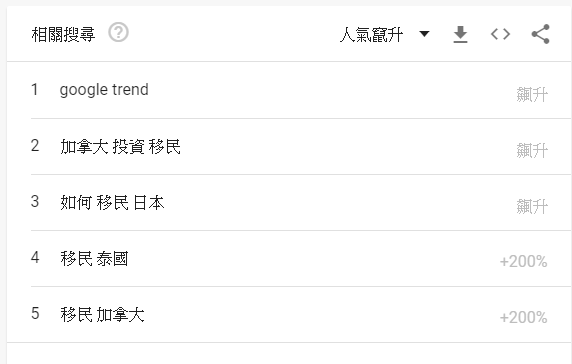Screen dimensions: 572x364
Task: Select the 移民 加拿大 search term
Action: 103,314
